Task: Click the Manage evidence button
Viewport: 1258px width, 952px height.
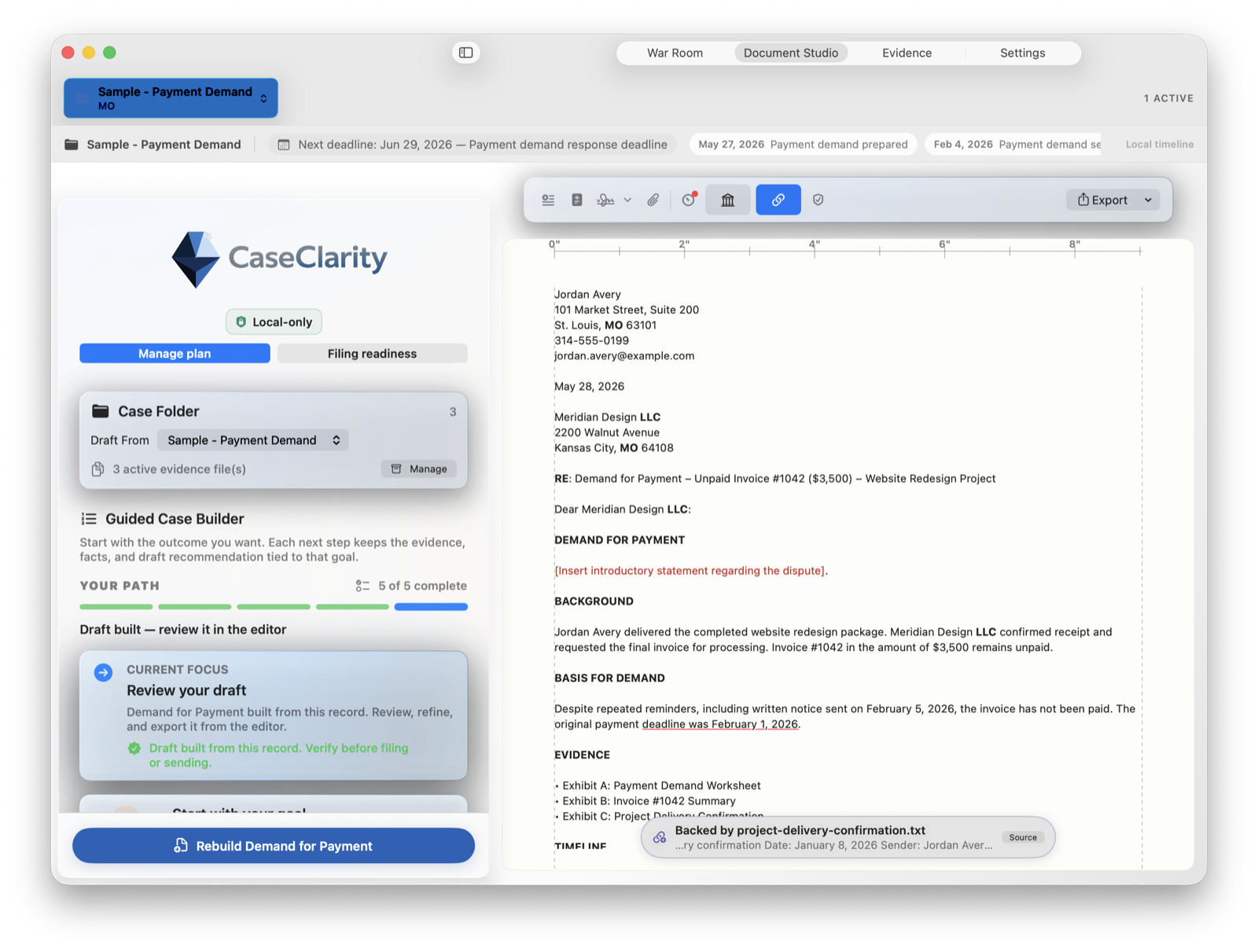Action: [x=419, y=469]
